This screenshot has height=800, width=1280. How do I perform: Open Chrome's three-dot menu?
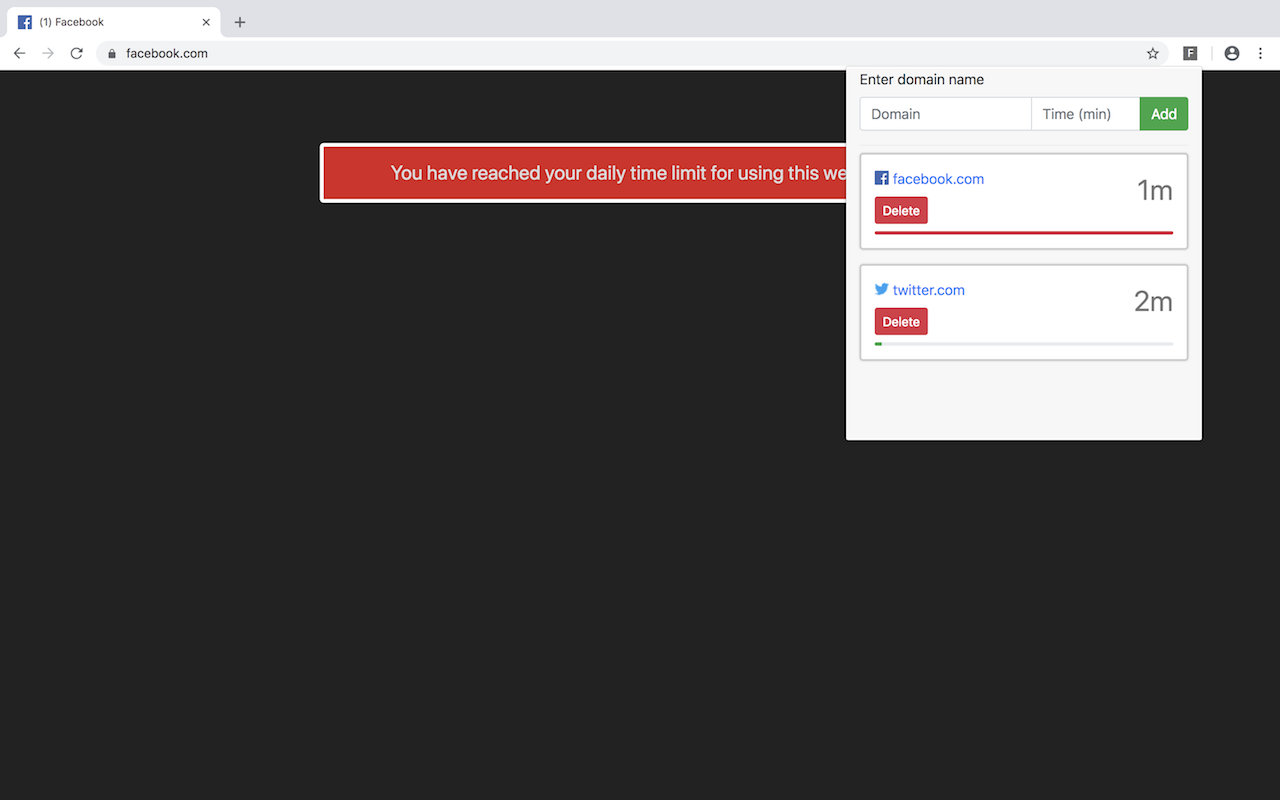pos(1260,53)
